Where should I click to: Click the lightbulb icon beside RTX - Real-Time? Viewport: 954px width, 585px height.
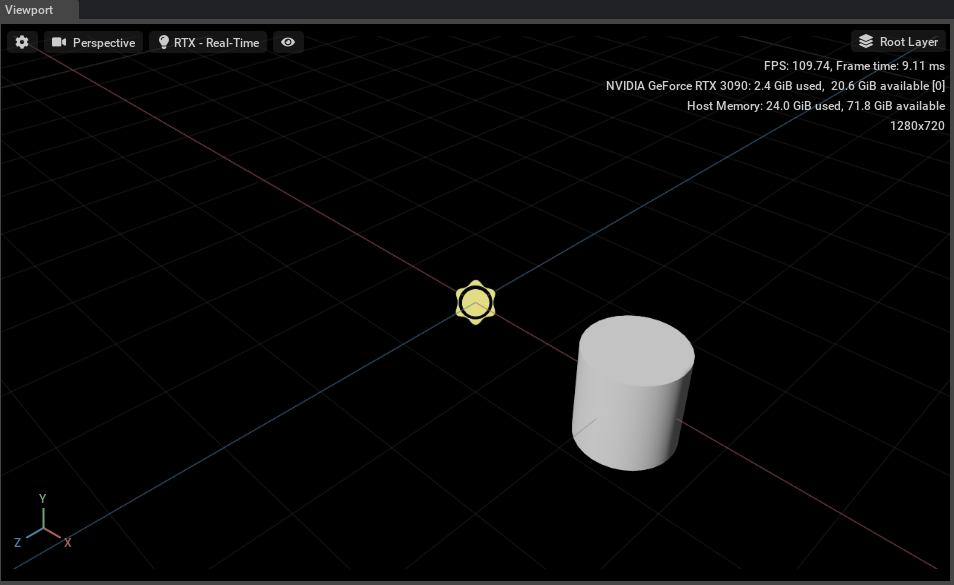point(166,42)
